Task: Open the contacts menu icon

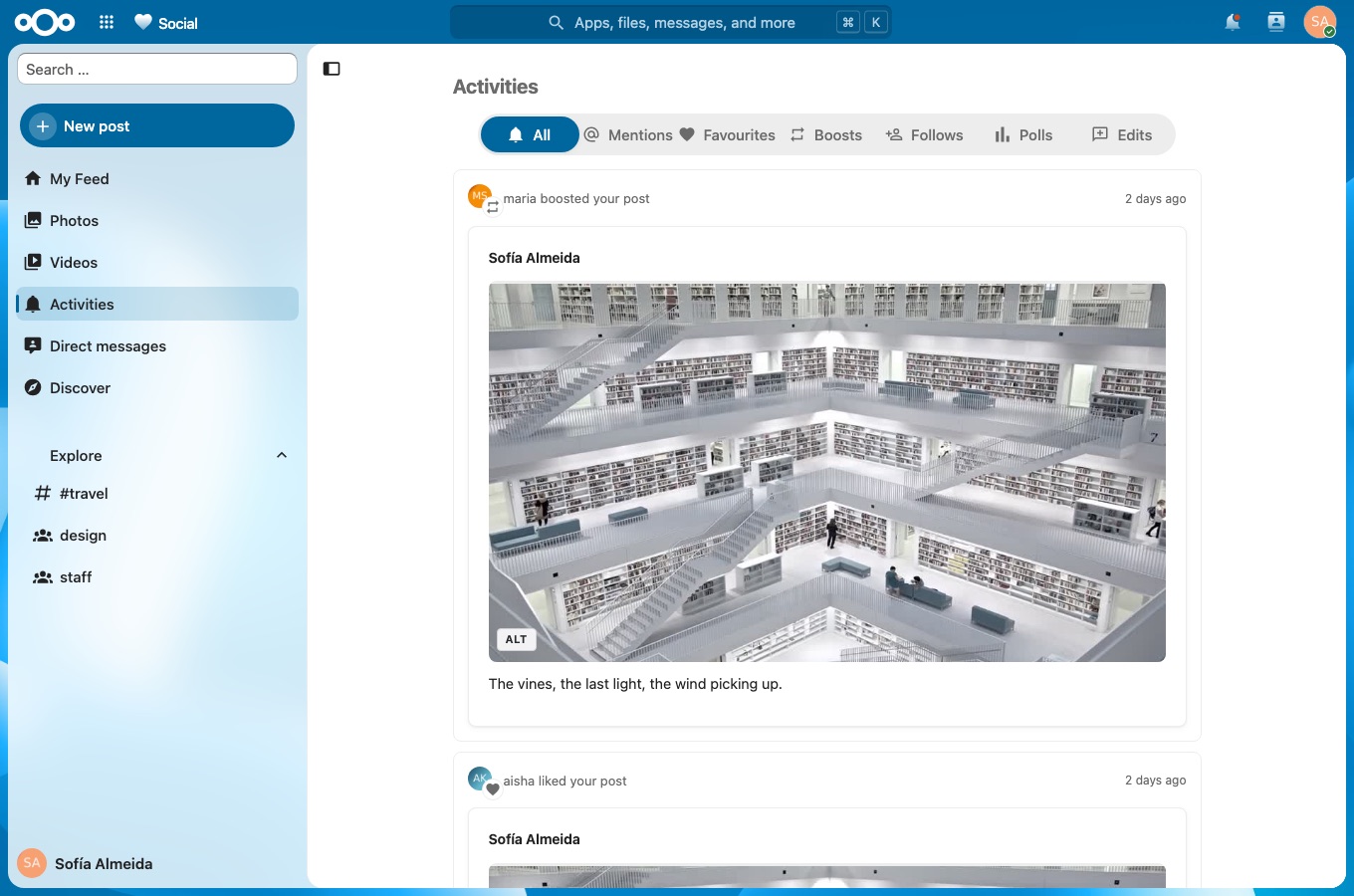Action: click(x=1276, y=22)
